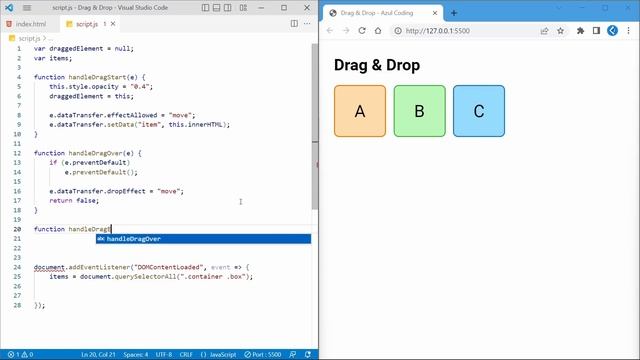Click the VS Code logo icon
The height and width of the screenshot is (360, 640).
coord(9,8)
